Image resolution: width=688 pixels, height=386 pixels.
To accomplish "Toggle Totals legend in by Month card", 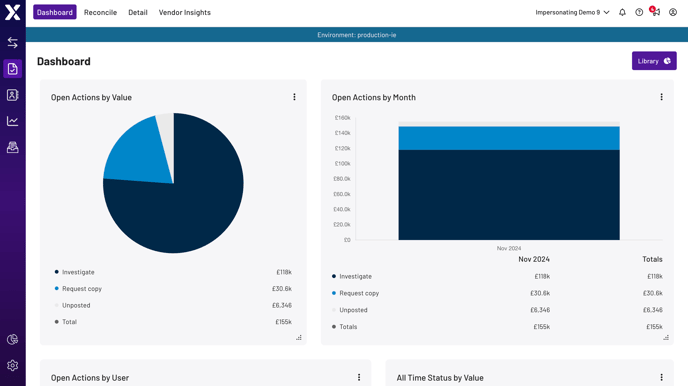I will click(344, 326).
